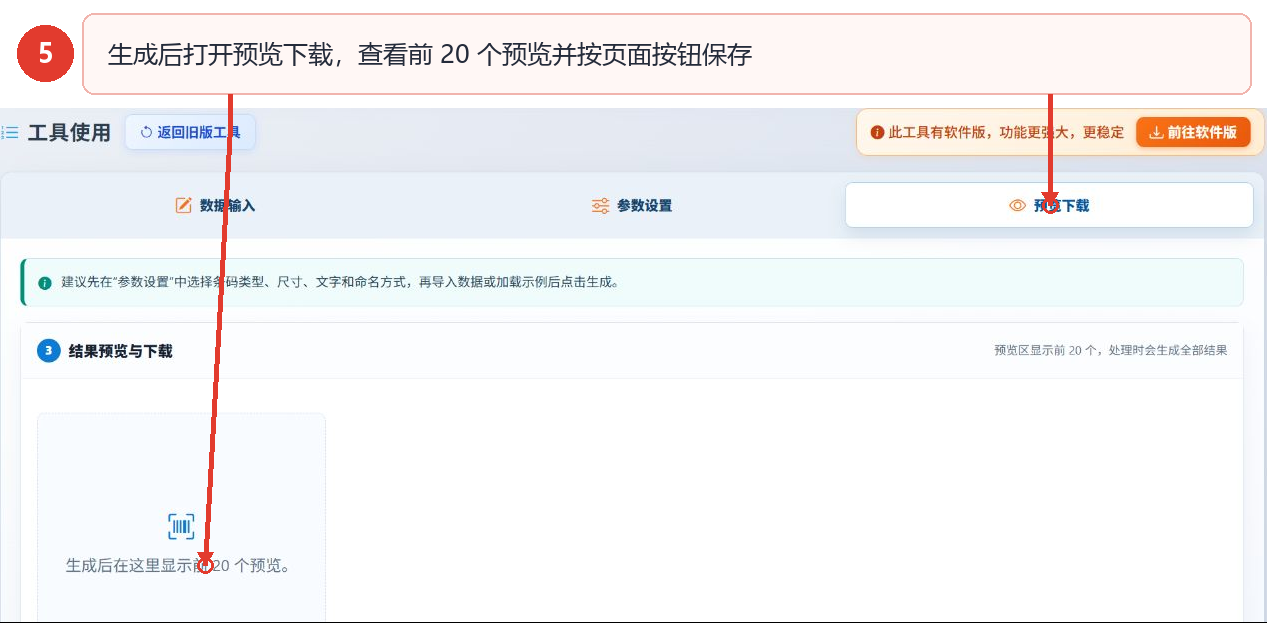Click the download icon in 前往软件版
The height and width of the screenshot is (623, 1267).
coord(1156,132)
